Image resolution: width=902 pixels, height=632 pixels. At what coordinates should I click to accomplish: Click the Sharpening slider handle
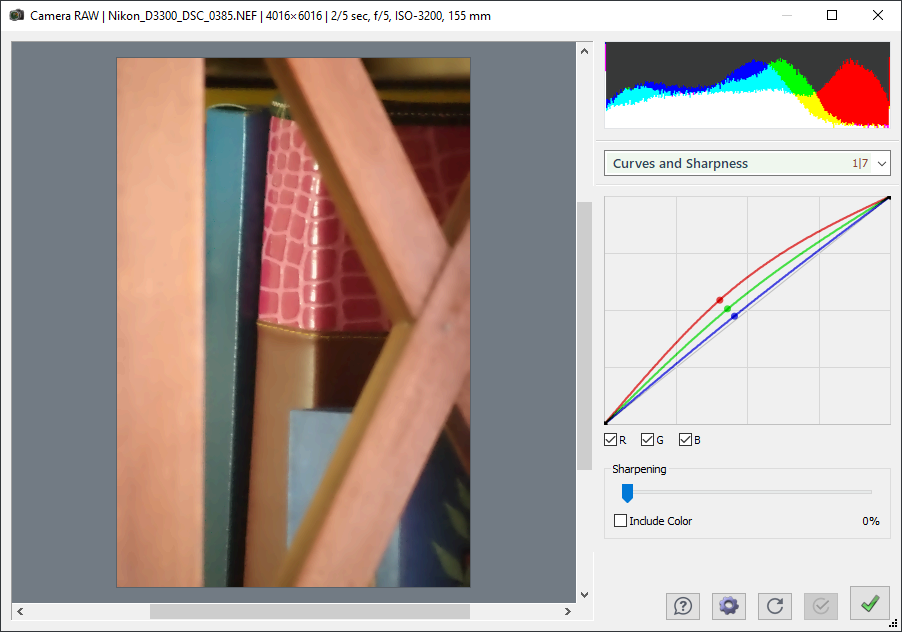tap(627, 492)
